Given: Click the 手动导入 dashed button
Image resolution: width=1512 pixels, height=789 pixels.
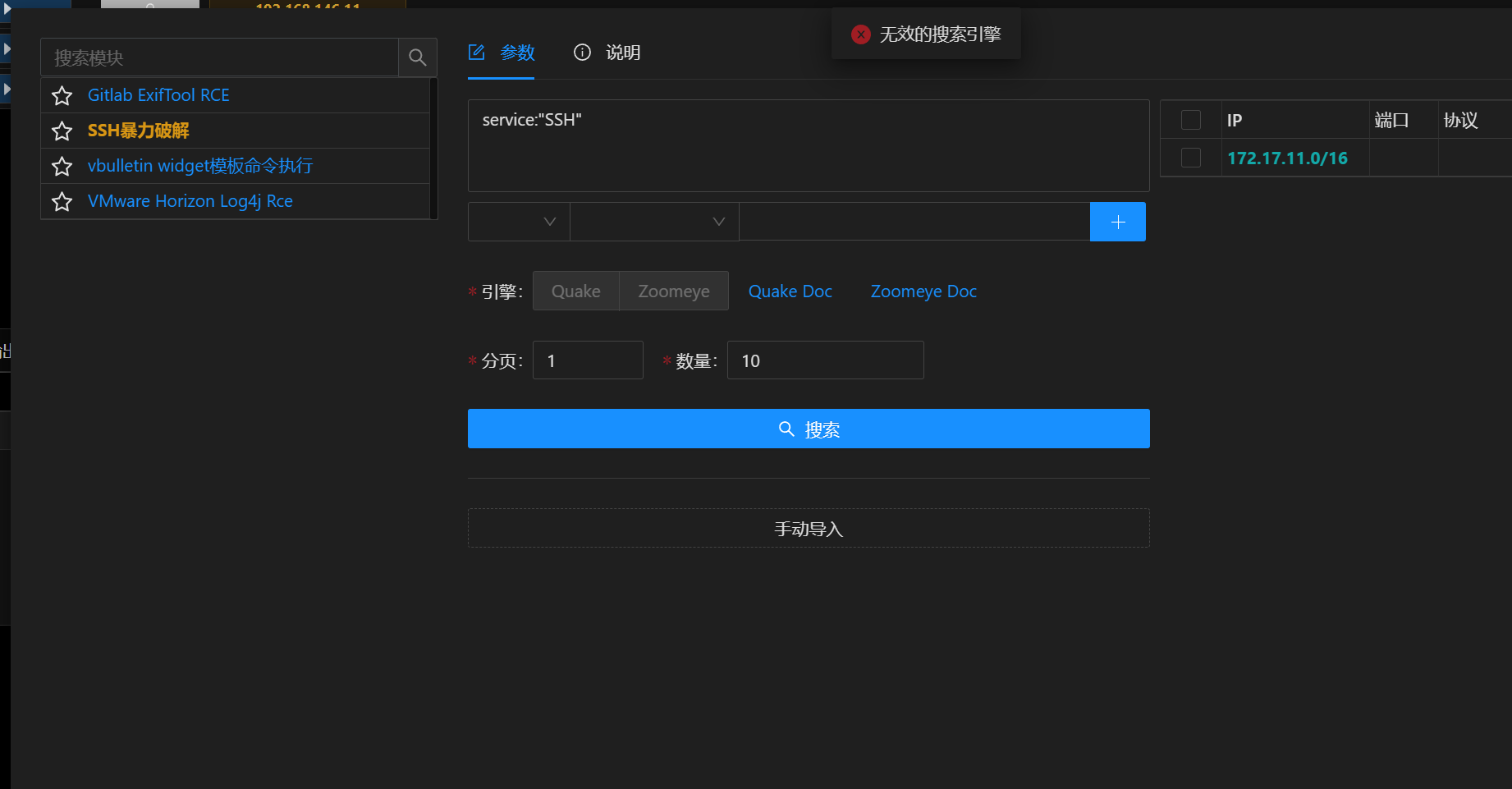Looking at the screenshot, I should [x=809, y=529].
